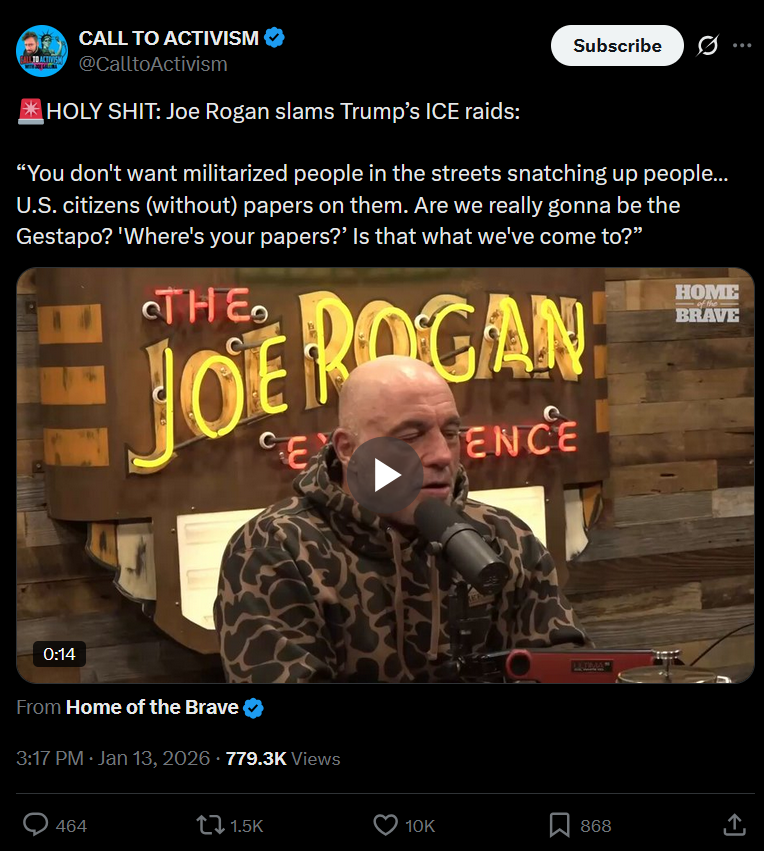Click the Home of the Brave watermark
The height and width of the screenshot is (851, 764).
pyautogui.click(x=707, y=303)
